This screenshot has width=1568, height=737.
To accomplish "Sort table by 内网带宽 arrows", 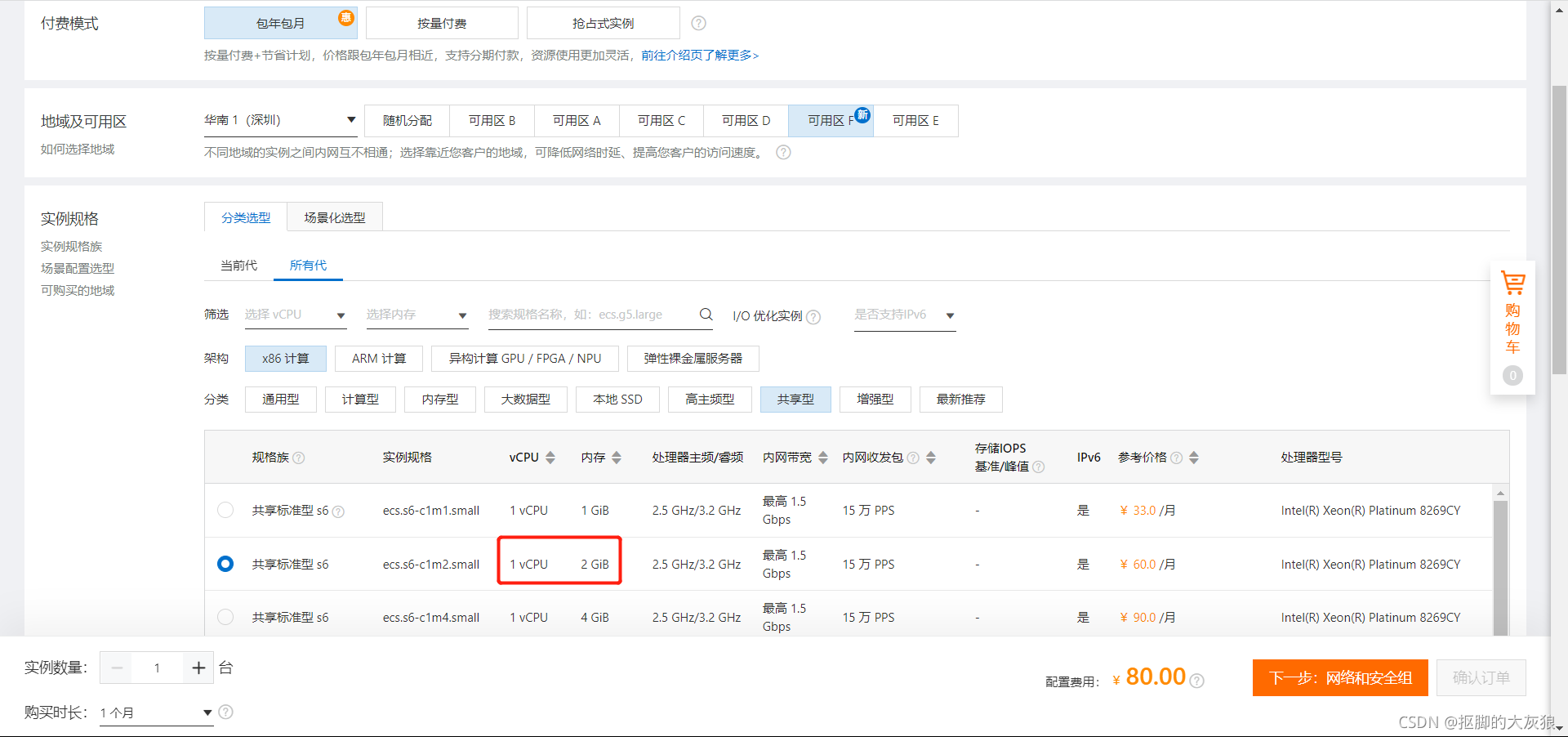I will (x=823, y=458).
